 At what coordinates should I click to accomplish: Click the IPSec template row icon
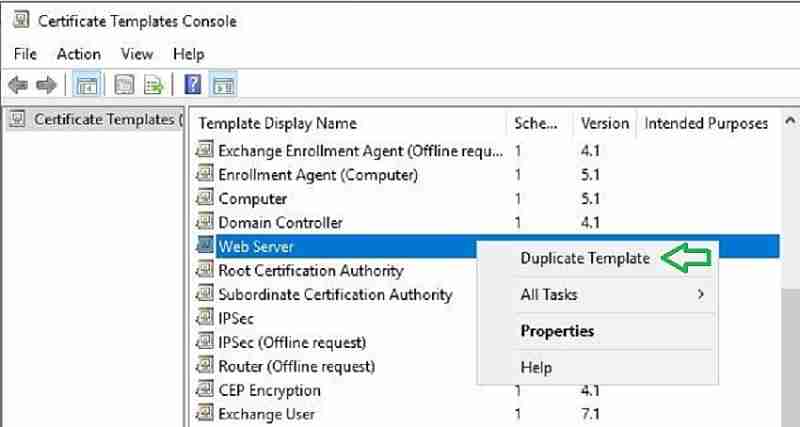pos(205,318)
